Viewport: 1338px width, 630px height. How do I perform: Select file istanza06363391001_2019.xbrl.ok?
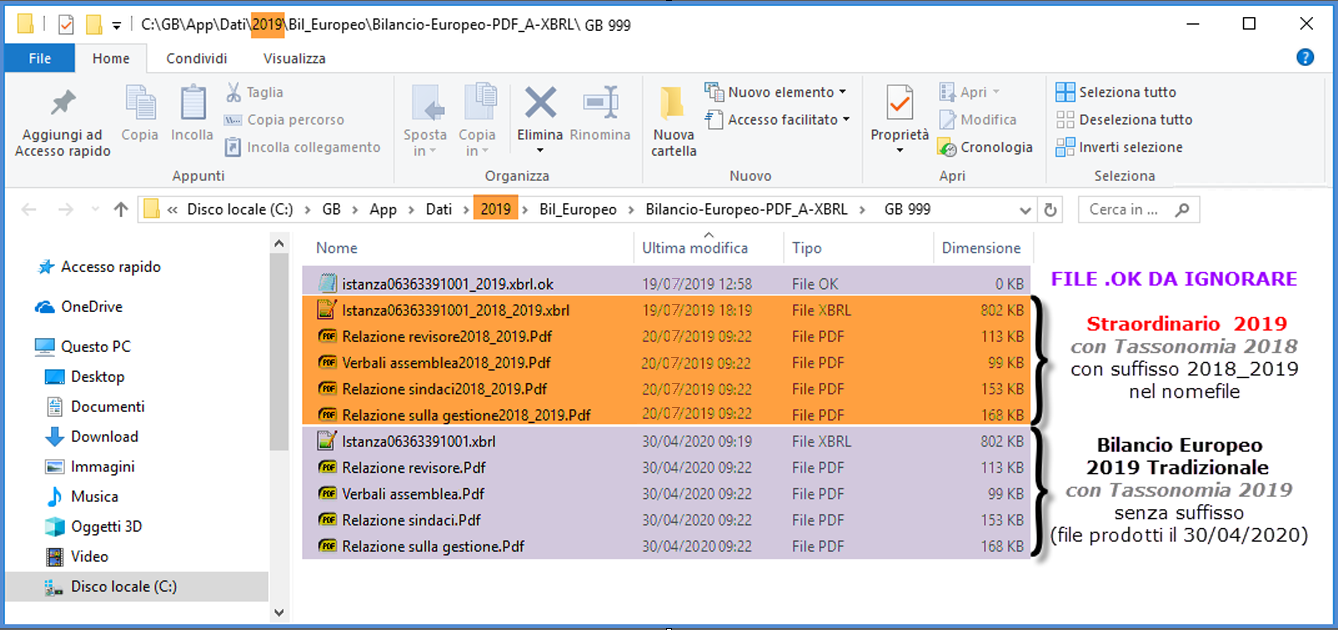pos(666,284)
